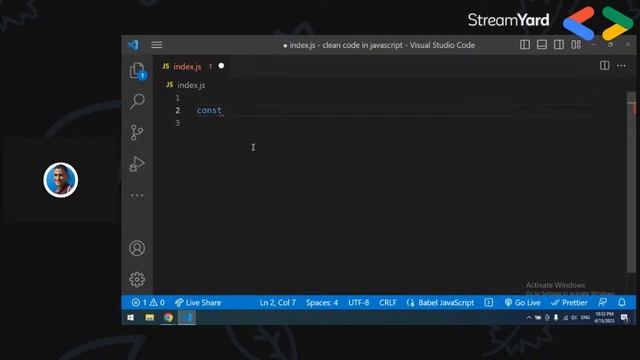Select the index.js editor tab
Viewport: 640px width, 360px height.
click(x=192, y=66)
